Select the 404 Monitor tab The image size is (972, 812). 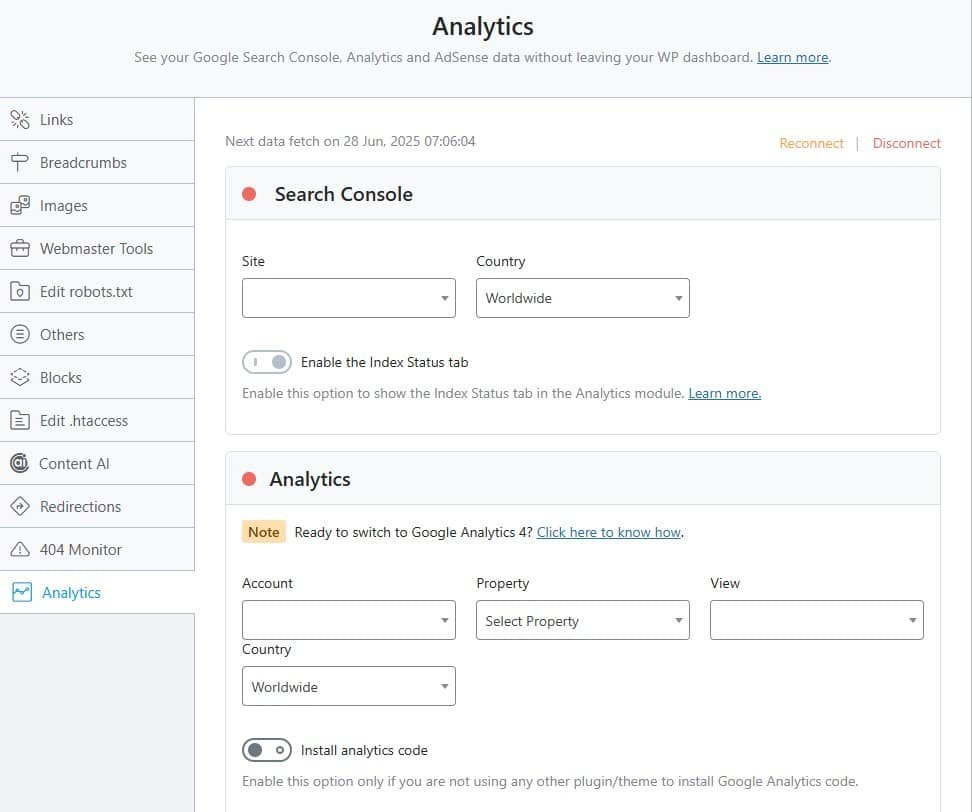[x=97, y=549]
